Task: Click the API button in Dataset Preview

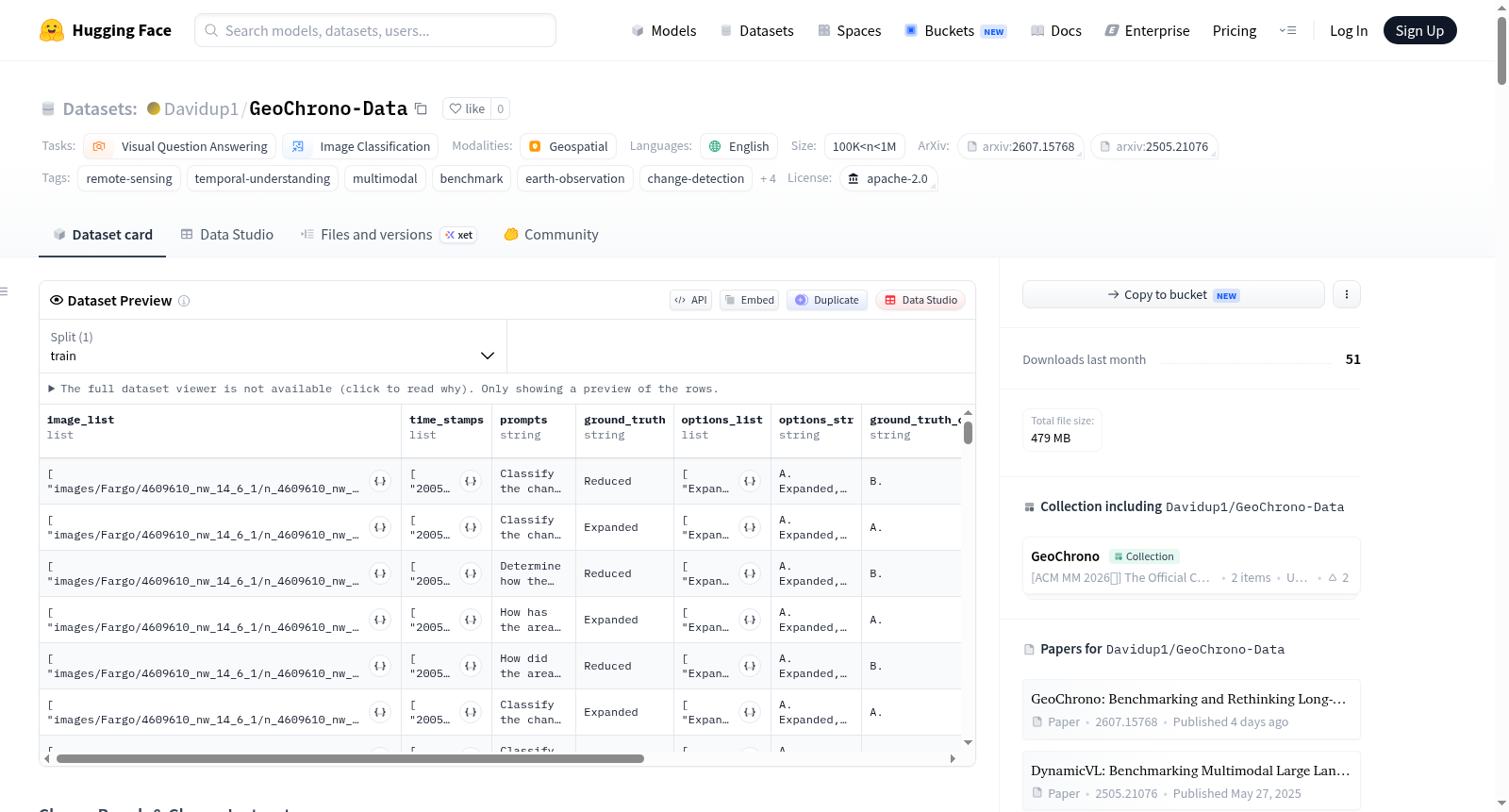Action: [x=691, y=300]
